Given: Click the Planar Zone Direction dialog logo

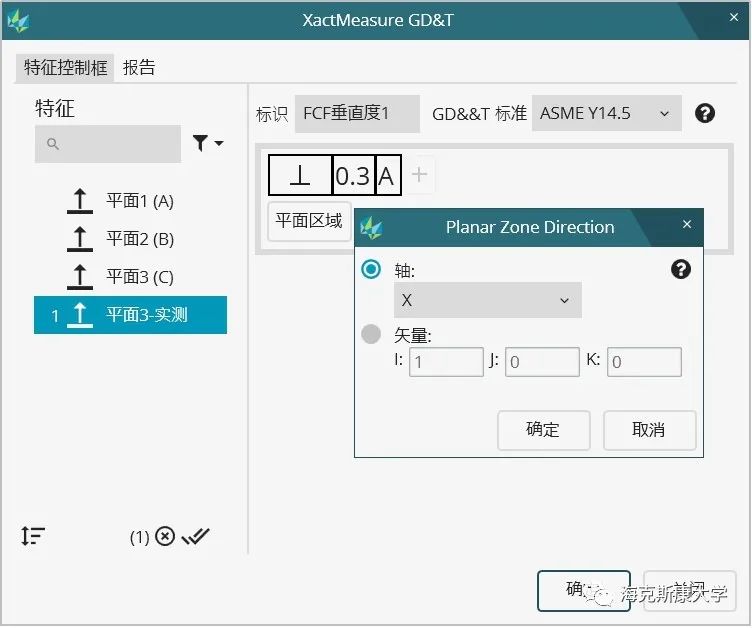Looking at the screenshot, I should [x=371, y=227].
